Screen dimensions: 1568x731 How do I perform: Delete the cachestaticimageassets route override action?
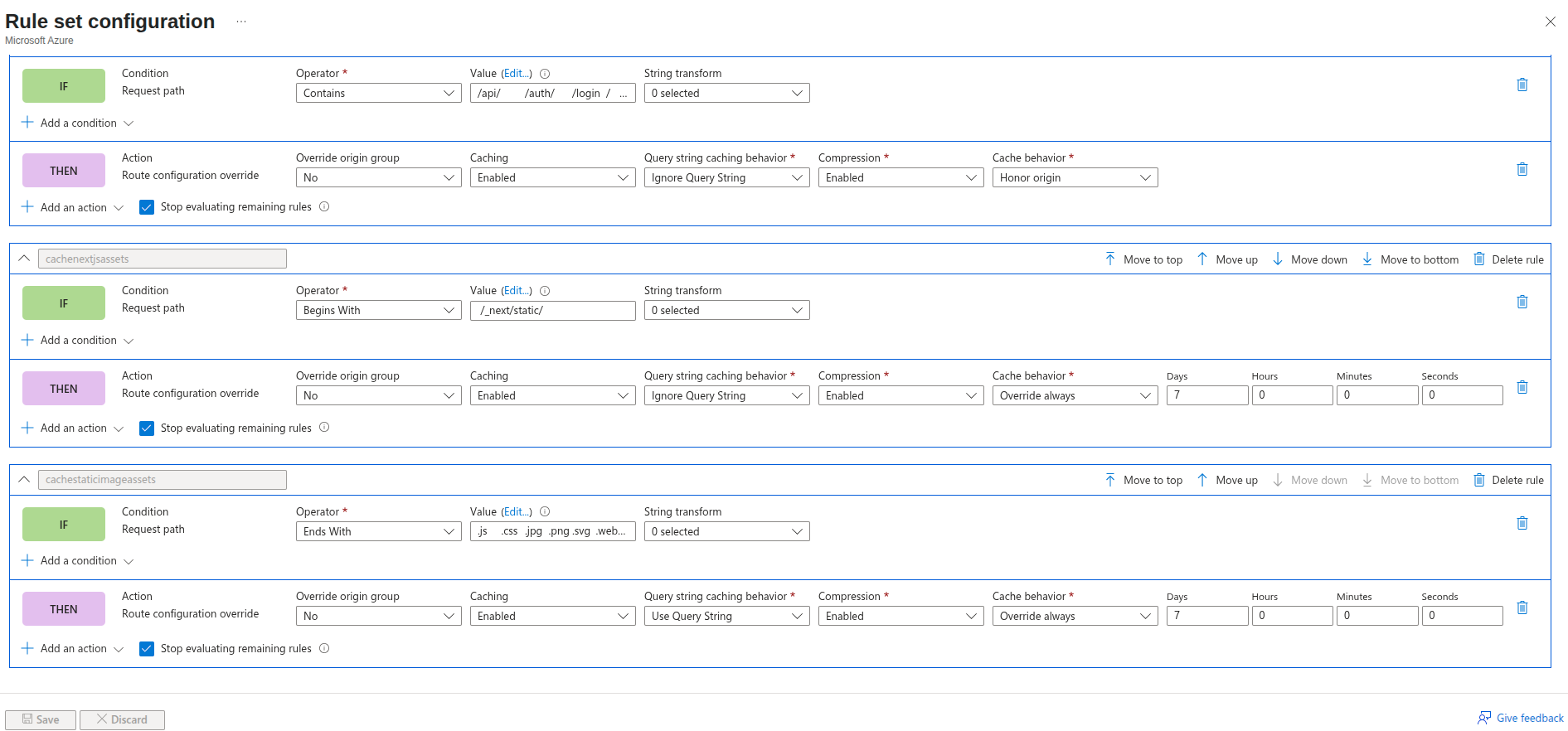(x=1522, y=608)
